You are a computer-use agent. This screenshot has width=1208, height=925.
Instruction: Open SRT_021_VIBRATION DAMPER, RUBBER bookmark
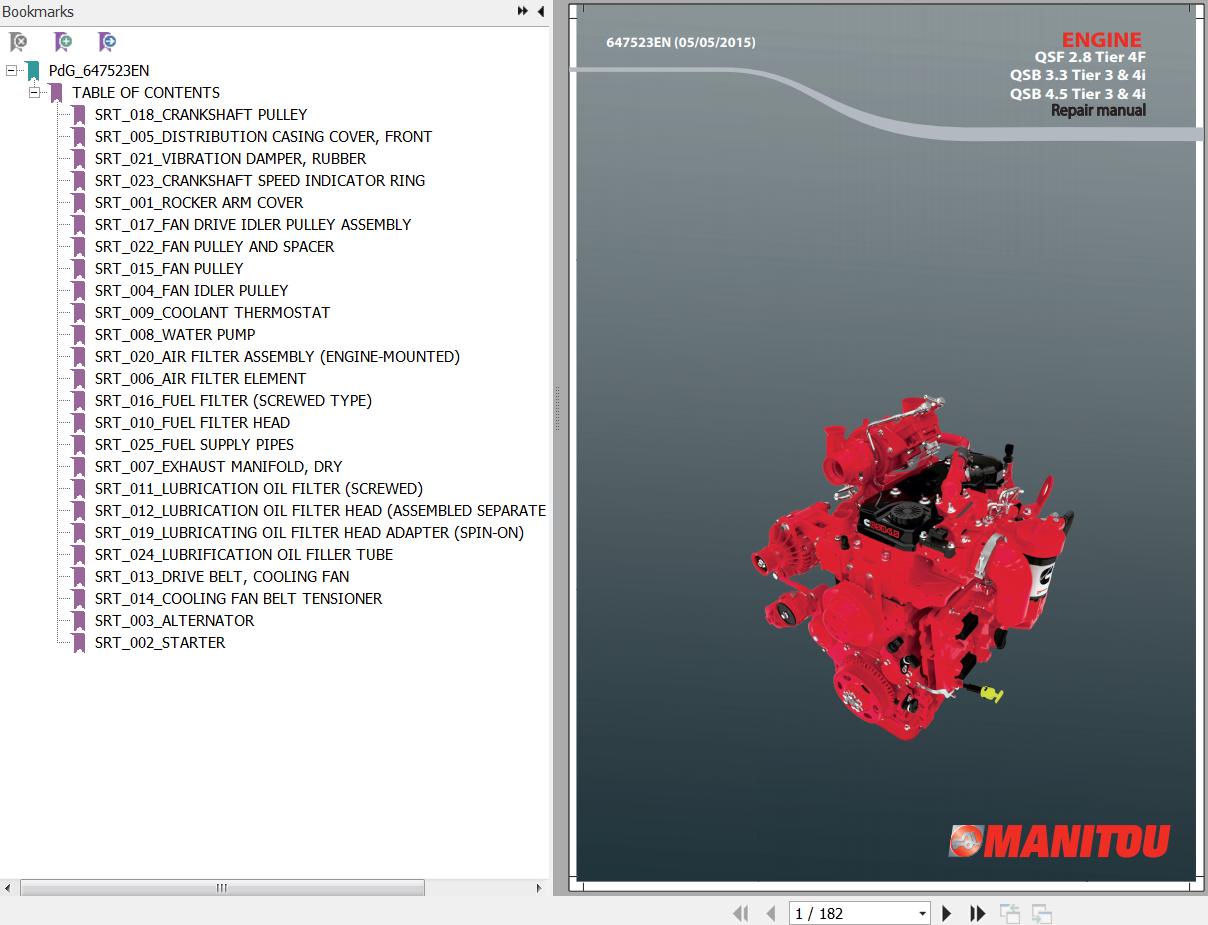point(231,159)
